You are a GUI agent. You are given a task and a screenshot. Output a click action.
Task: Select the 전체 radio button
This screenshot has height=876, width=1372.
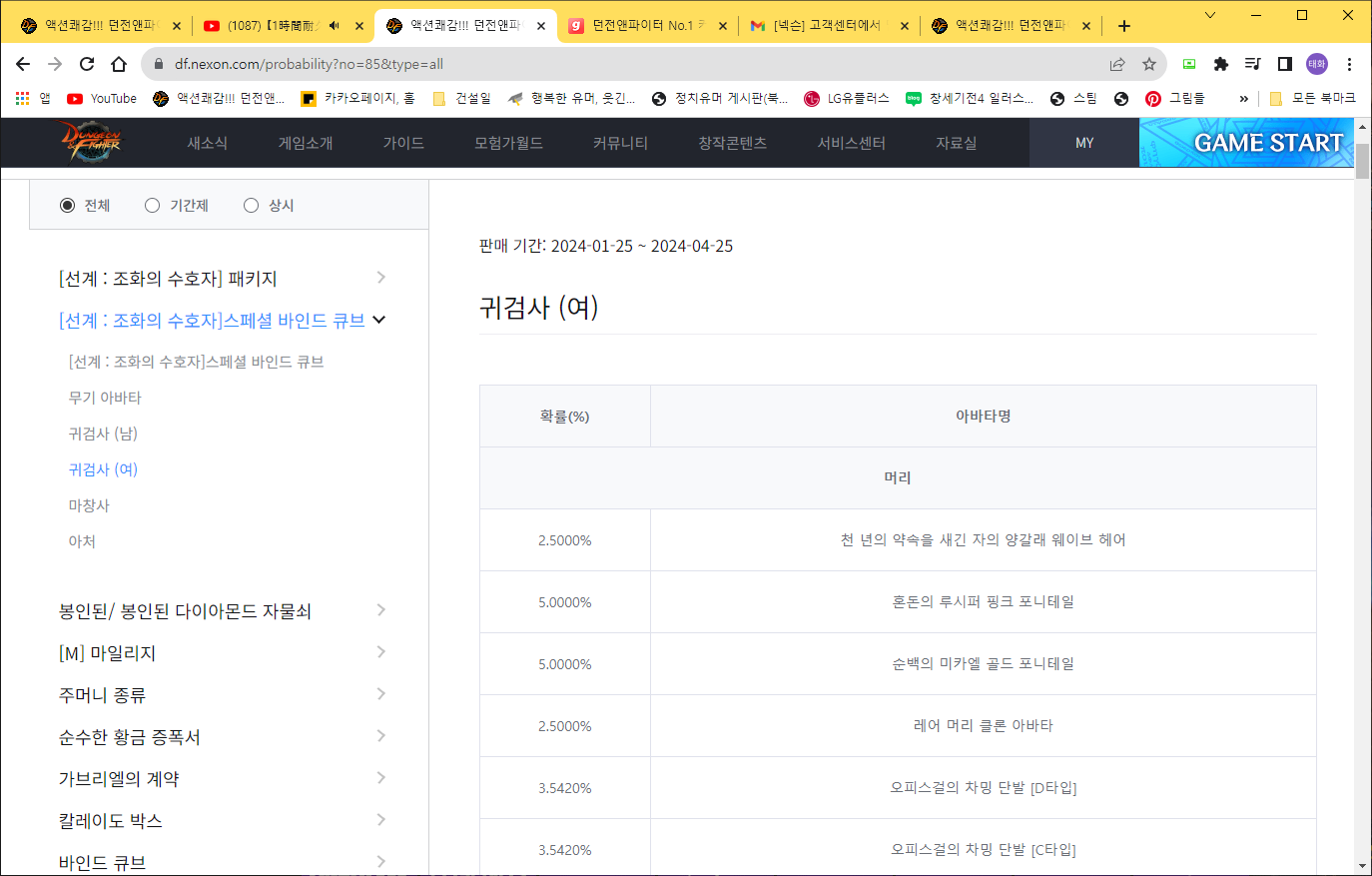coord(68,205)
